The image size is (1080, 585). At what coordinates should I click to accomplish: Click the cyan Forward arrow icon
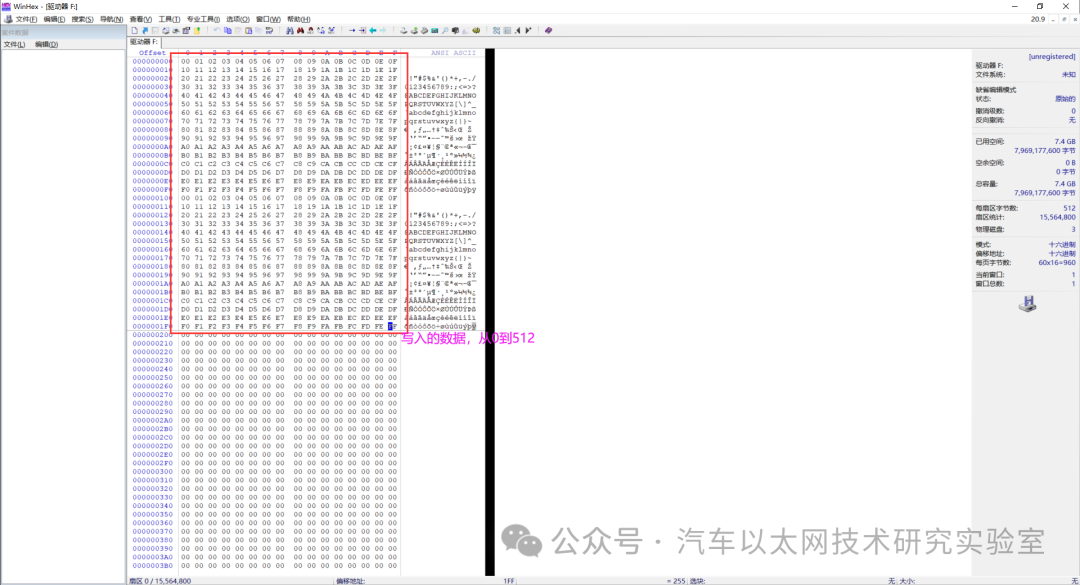pyautogui.click(x=382, y=30)
